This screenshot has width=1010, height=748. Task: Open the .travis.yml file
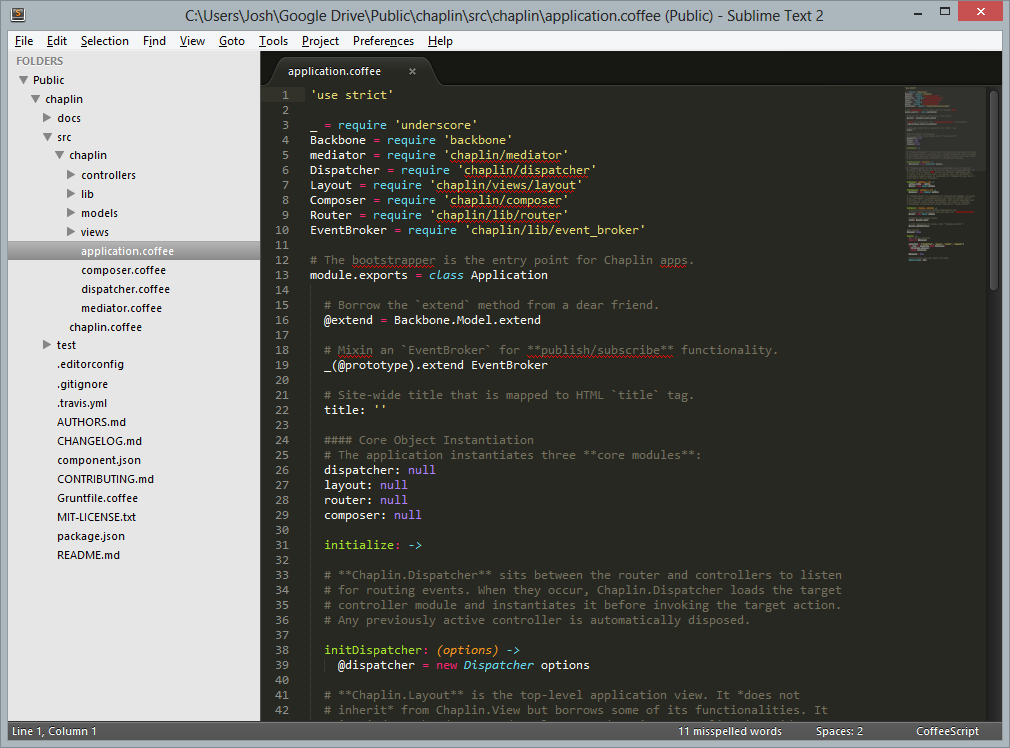pyautogui.click(x=82, y=403)
